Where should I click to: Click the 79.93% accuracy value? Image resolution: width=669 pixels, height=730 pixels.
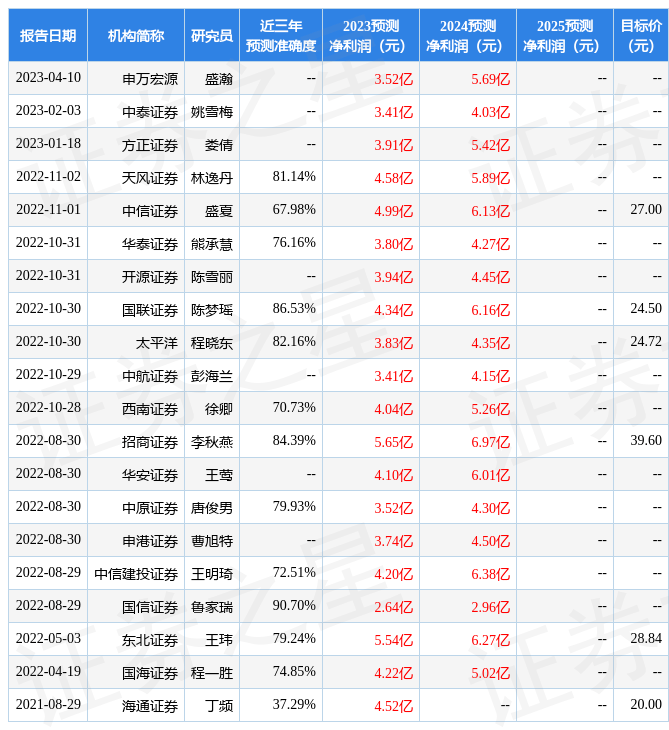[x=294, y=507]
